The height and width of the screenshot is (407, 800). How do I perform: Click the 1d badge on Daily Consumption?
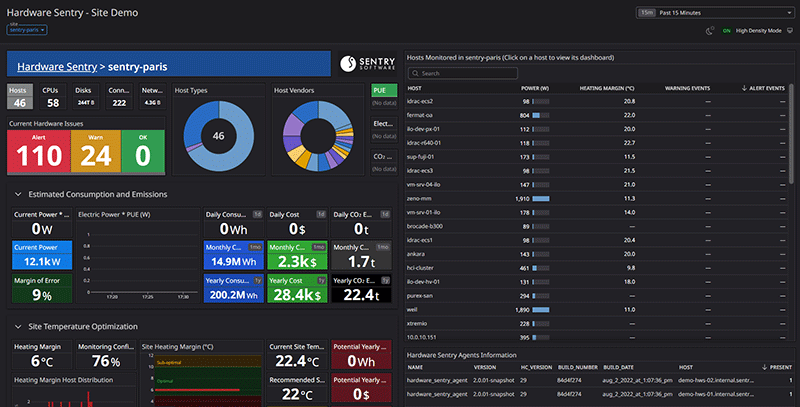(257, 214)
